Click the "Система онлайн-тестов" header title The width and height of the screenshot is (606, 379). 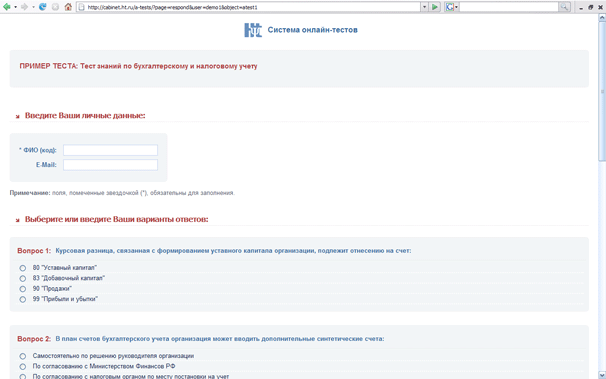point(312,30)
